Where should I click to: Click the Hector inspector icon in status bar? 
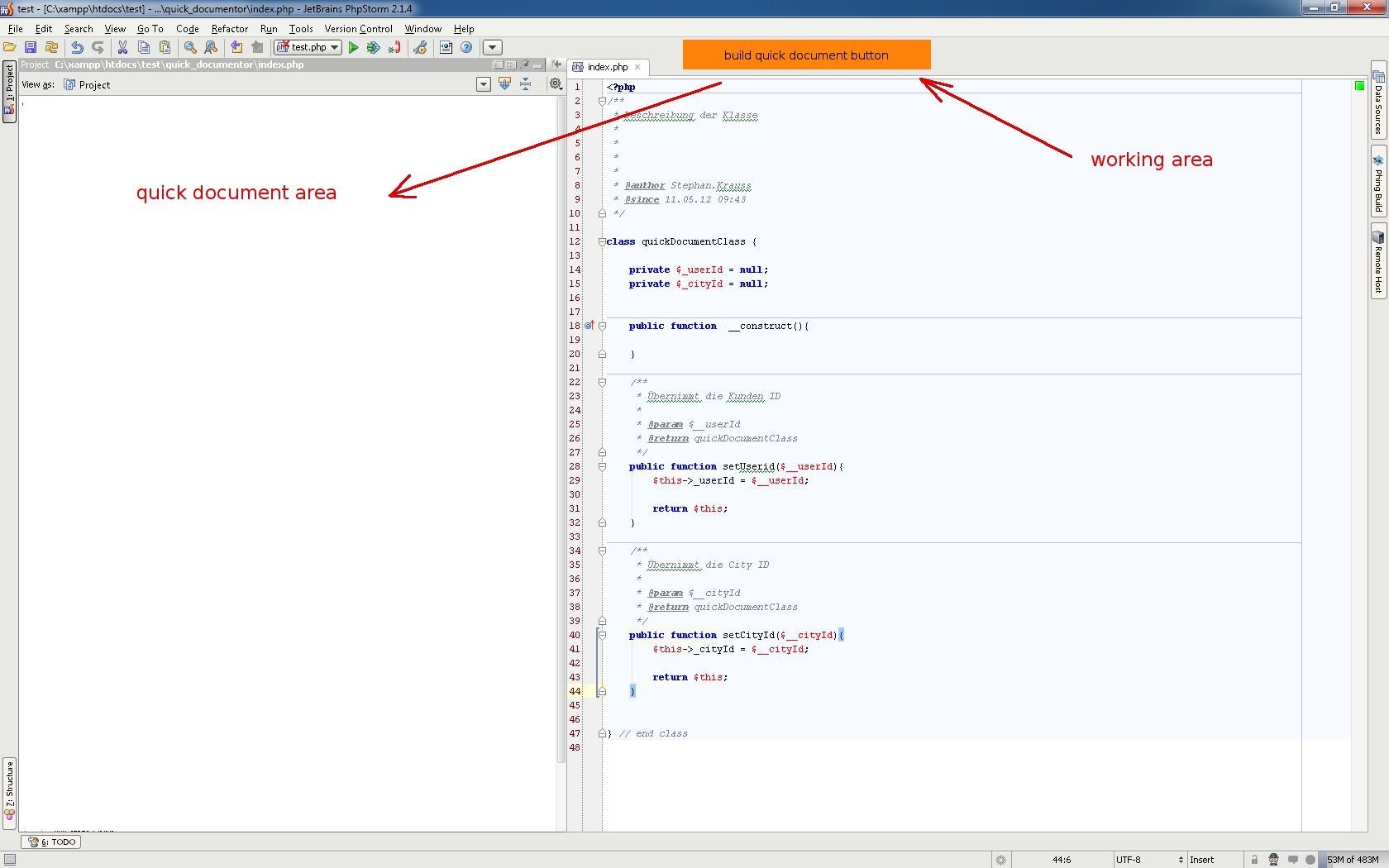[1273, 860]
